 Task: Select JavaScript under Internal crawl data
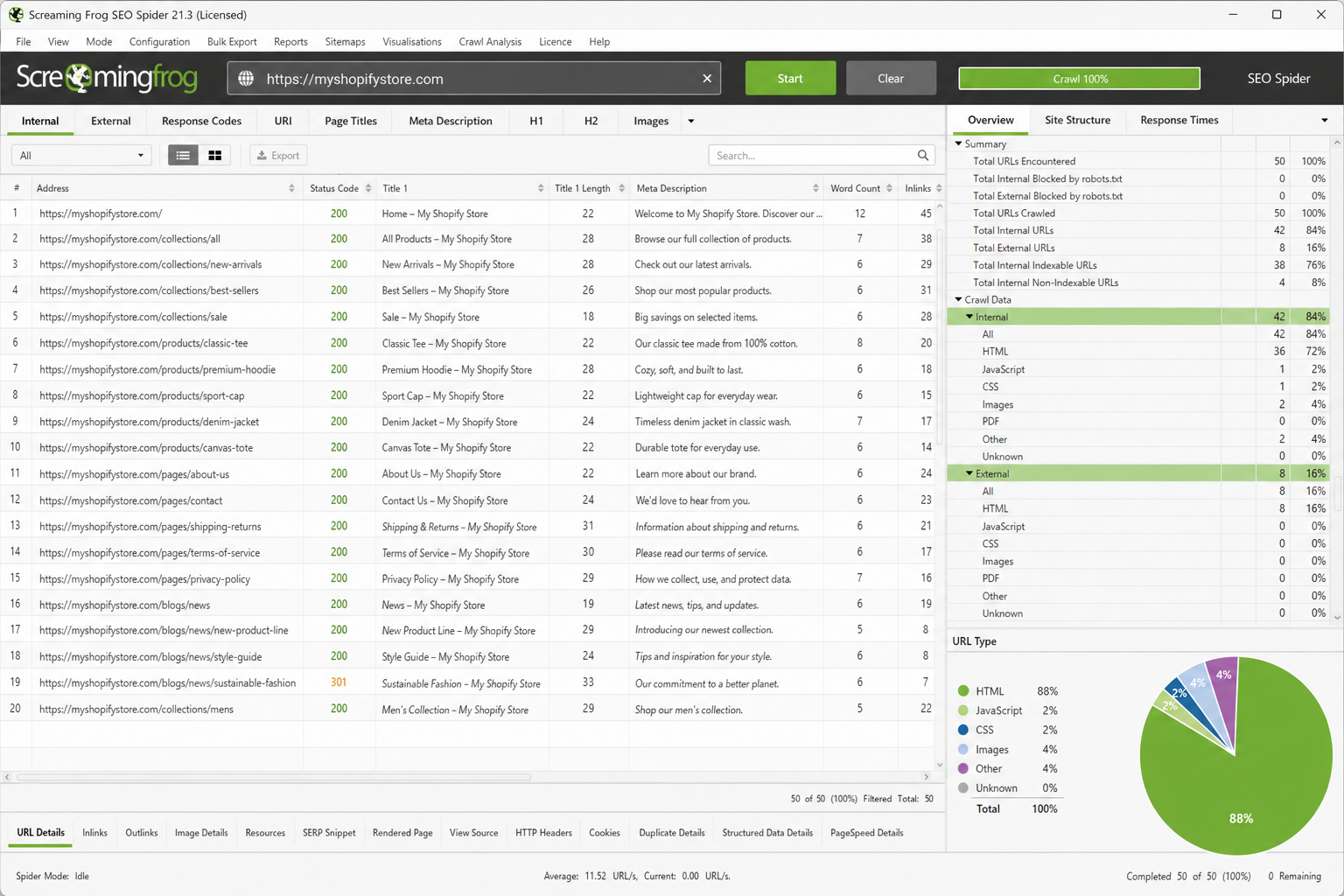coord(1138,369)
